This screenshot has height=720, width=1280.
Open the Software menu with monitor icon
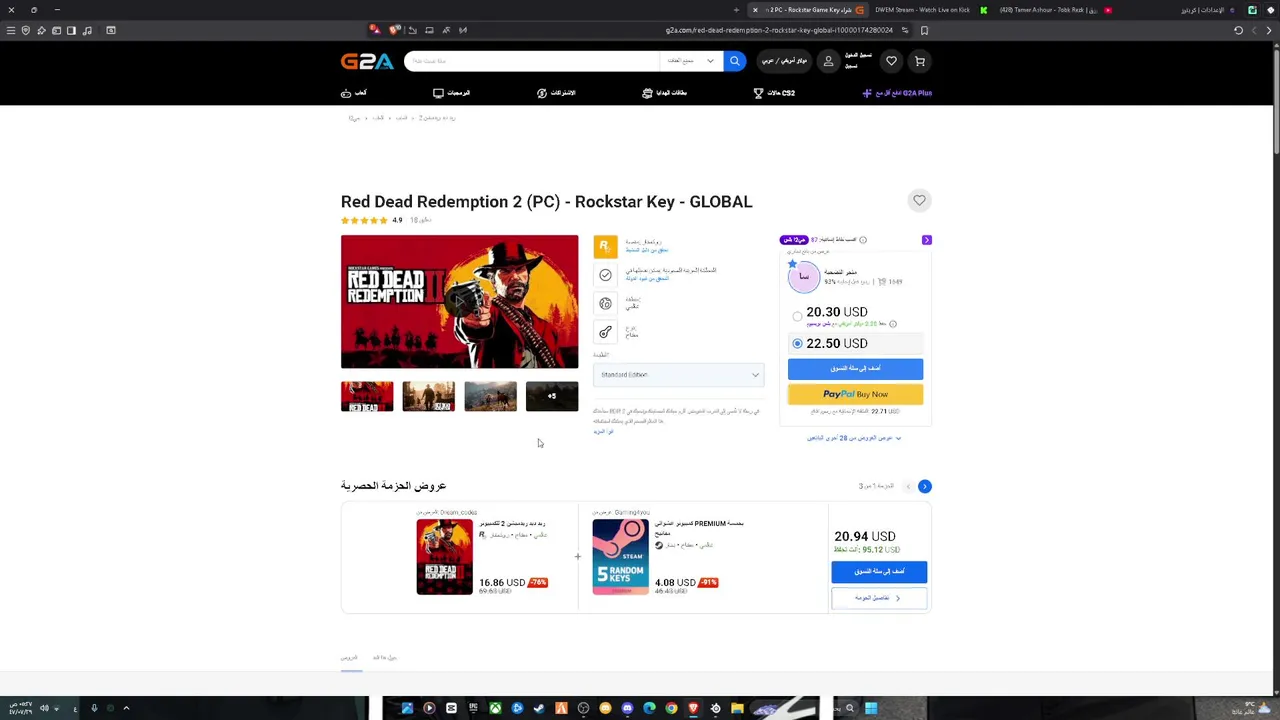pyautogui.click(x=452, y=93)
